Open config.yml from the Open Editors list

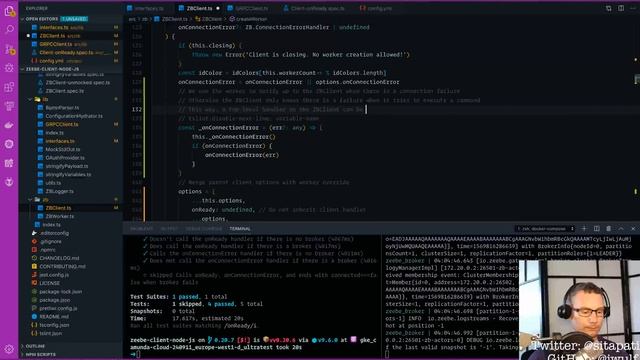tap(51, 61)
